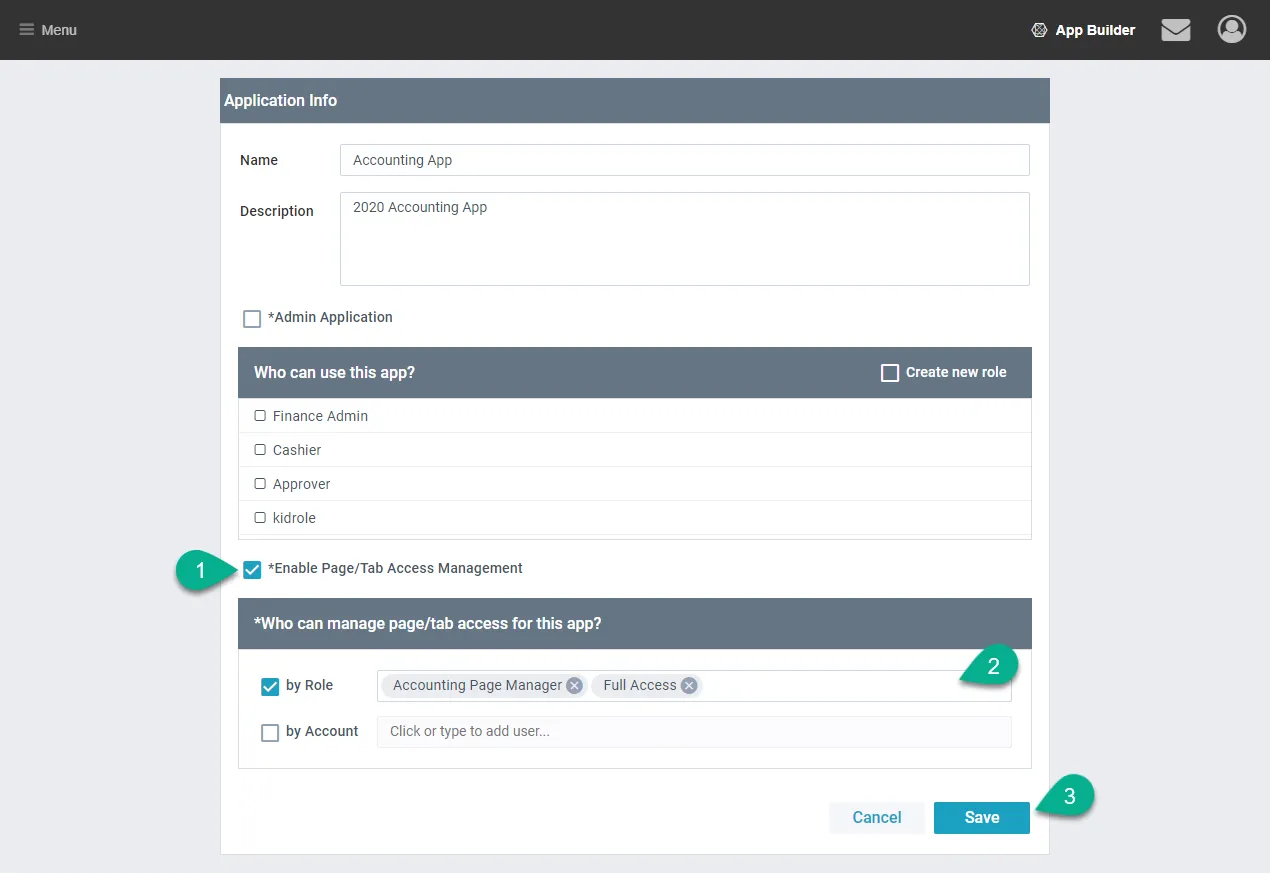The height and width of the screenshot is (874, 1270).
Task: Click the Cancel button
Action: (x=876, y=817)
